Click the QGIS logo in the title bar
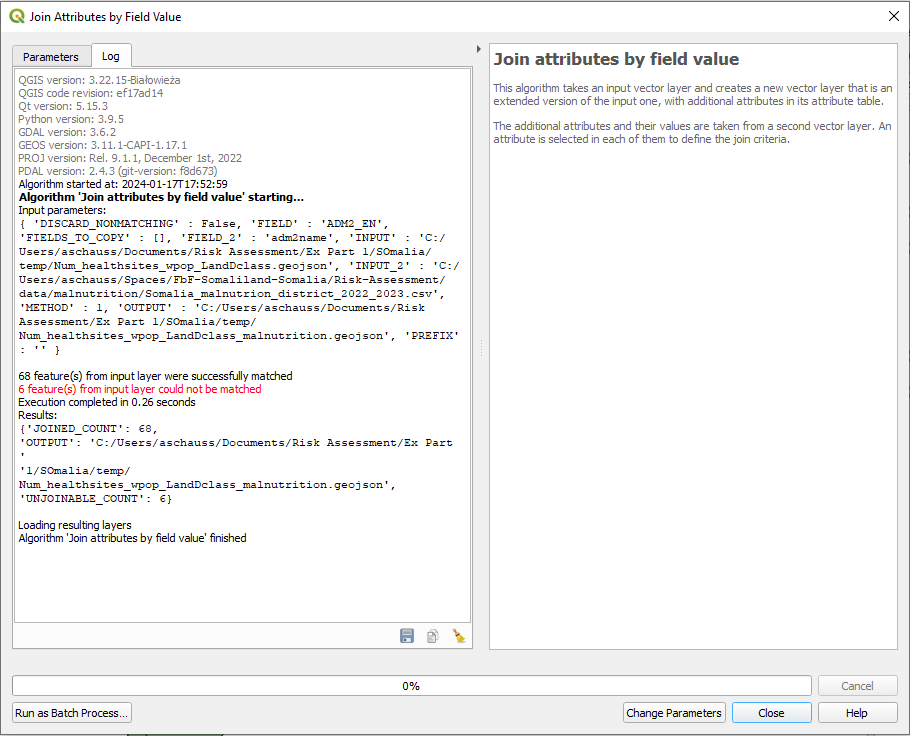Screen dimensions: 910x736 pos(17,16)
